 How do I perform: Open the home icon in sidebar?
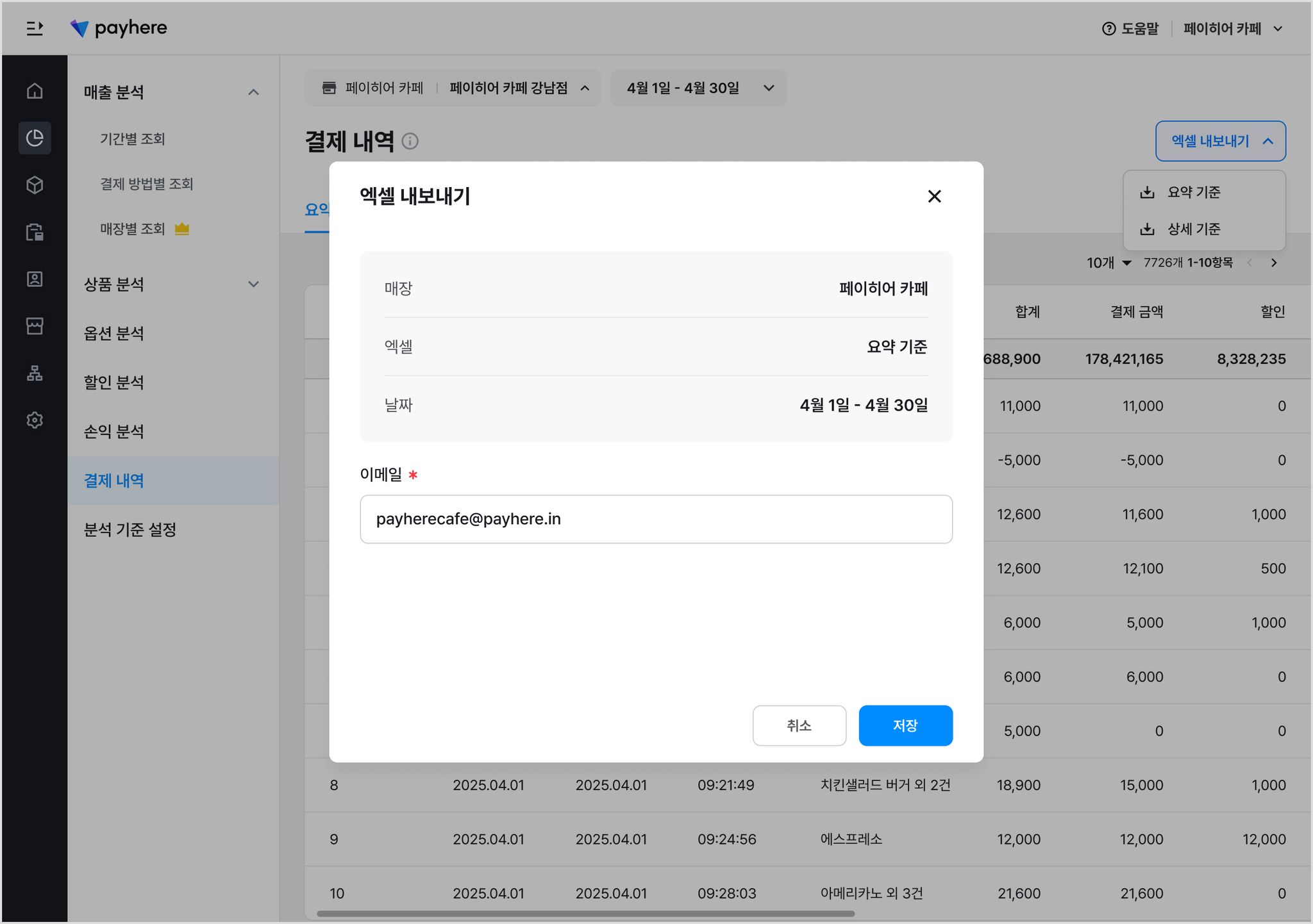(35, 91)
